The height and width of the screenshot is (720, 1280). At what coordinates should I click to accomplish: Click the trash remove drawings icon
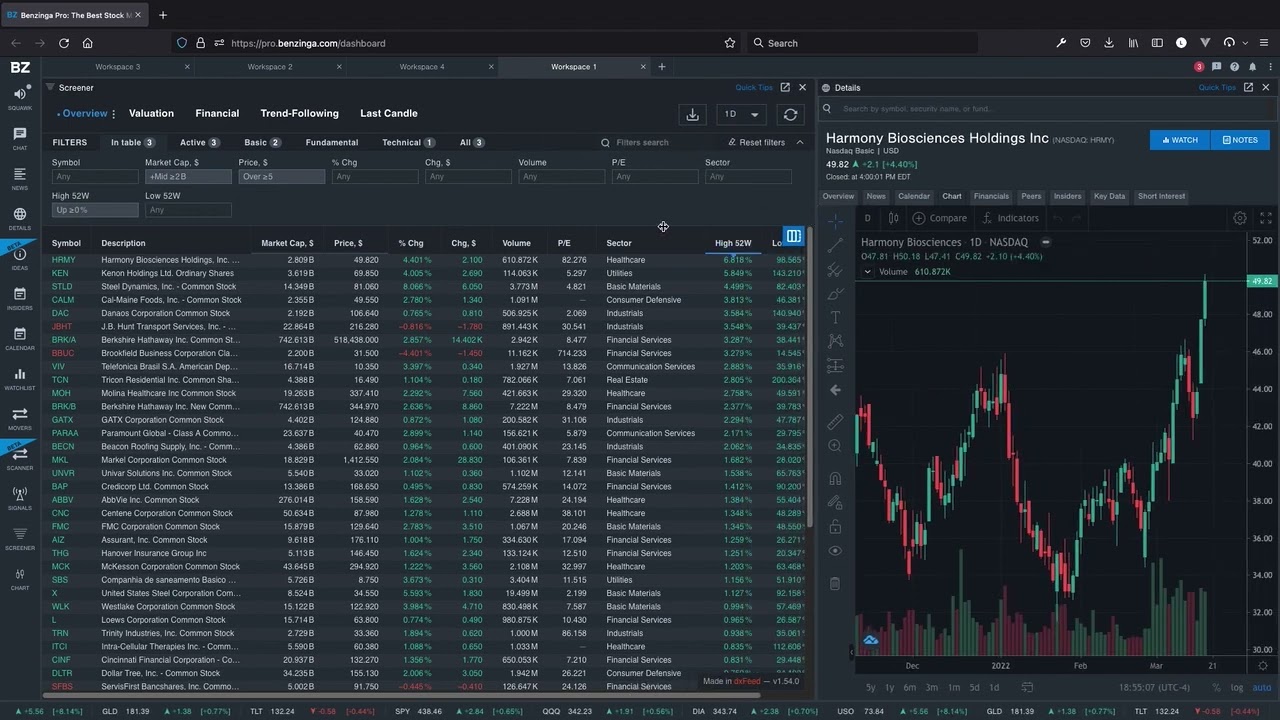835,583
